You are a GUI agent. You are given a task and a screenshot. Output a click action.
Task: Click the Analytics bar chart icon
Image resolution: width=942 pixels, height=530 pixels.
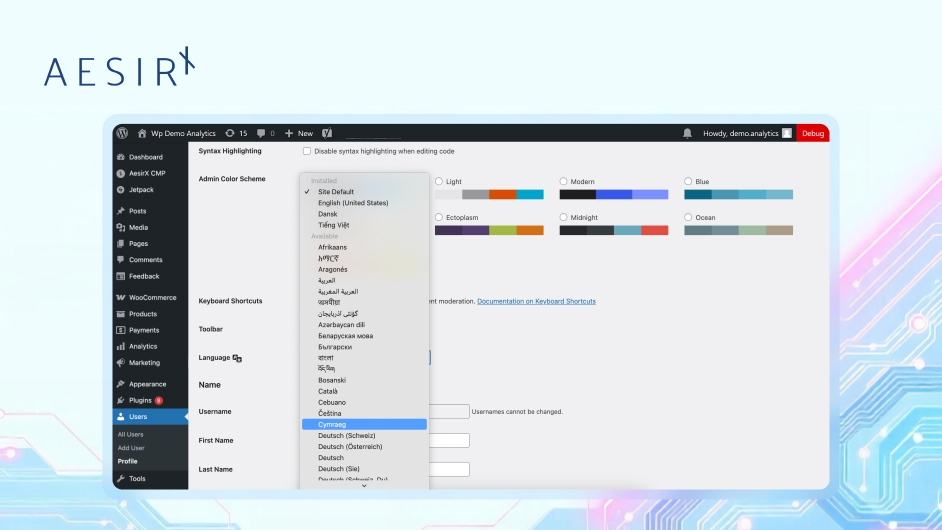[121, 346]
